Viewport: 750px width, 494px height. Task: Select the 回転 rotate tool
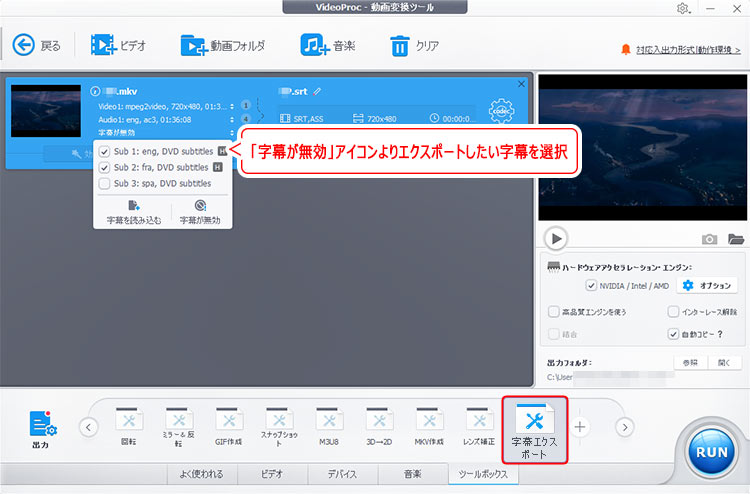pyautogui.click(x=129, y=427)
